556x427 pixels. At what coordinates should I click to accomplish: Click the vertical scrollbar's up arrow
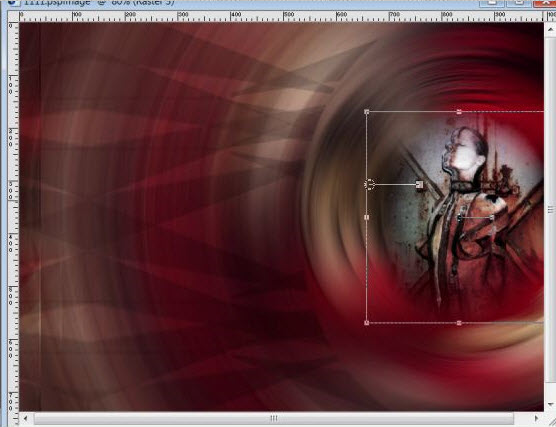click(x=550, y=29)
